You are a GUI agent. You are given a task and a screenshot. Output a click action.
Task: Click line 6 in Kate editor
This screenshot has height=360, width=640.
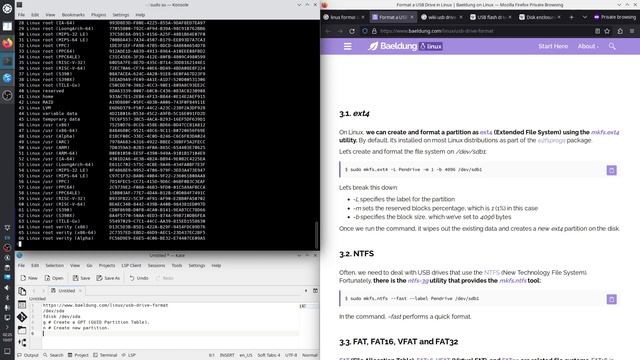[171, 333]
